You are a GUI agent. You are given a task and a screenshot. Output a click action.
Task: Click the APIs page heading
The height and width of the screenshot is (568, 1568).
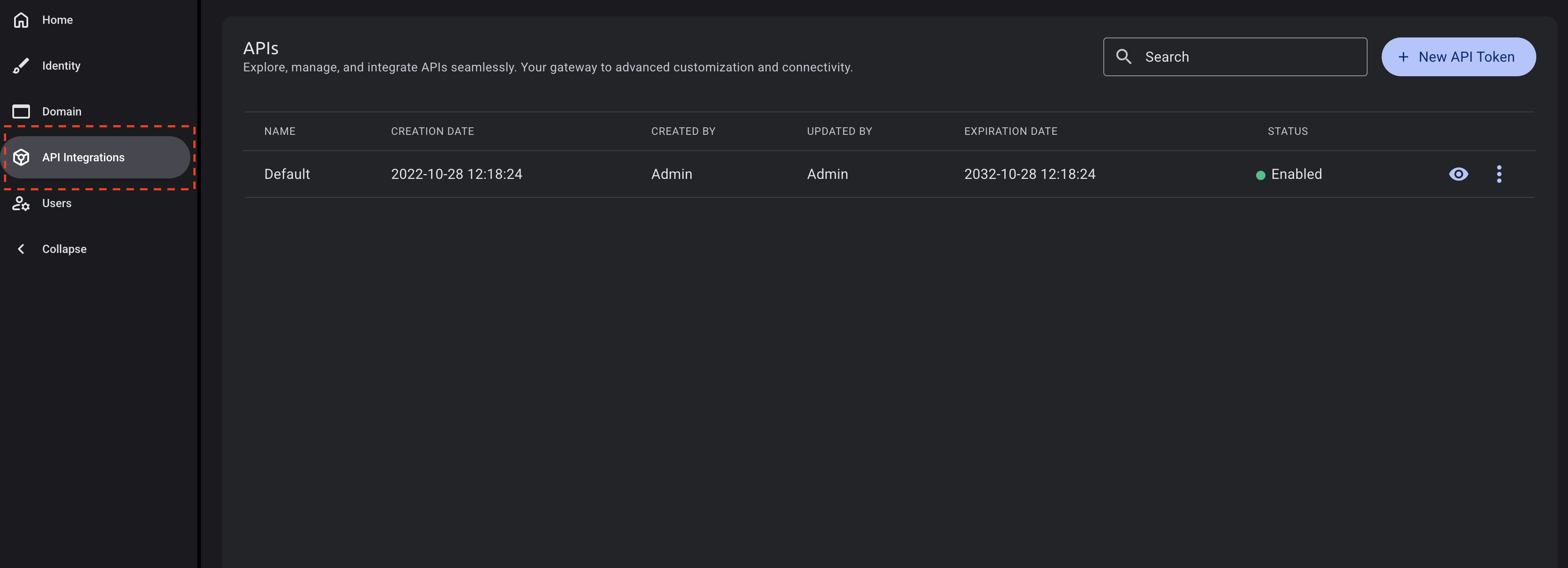click(260, 48)
